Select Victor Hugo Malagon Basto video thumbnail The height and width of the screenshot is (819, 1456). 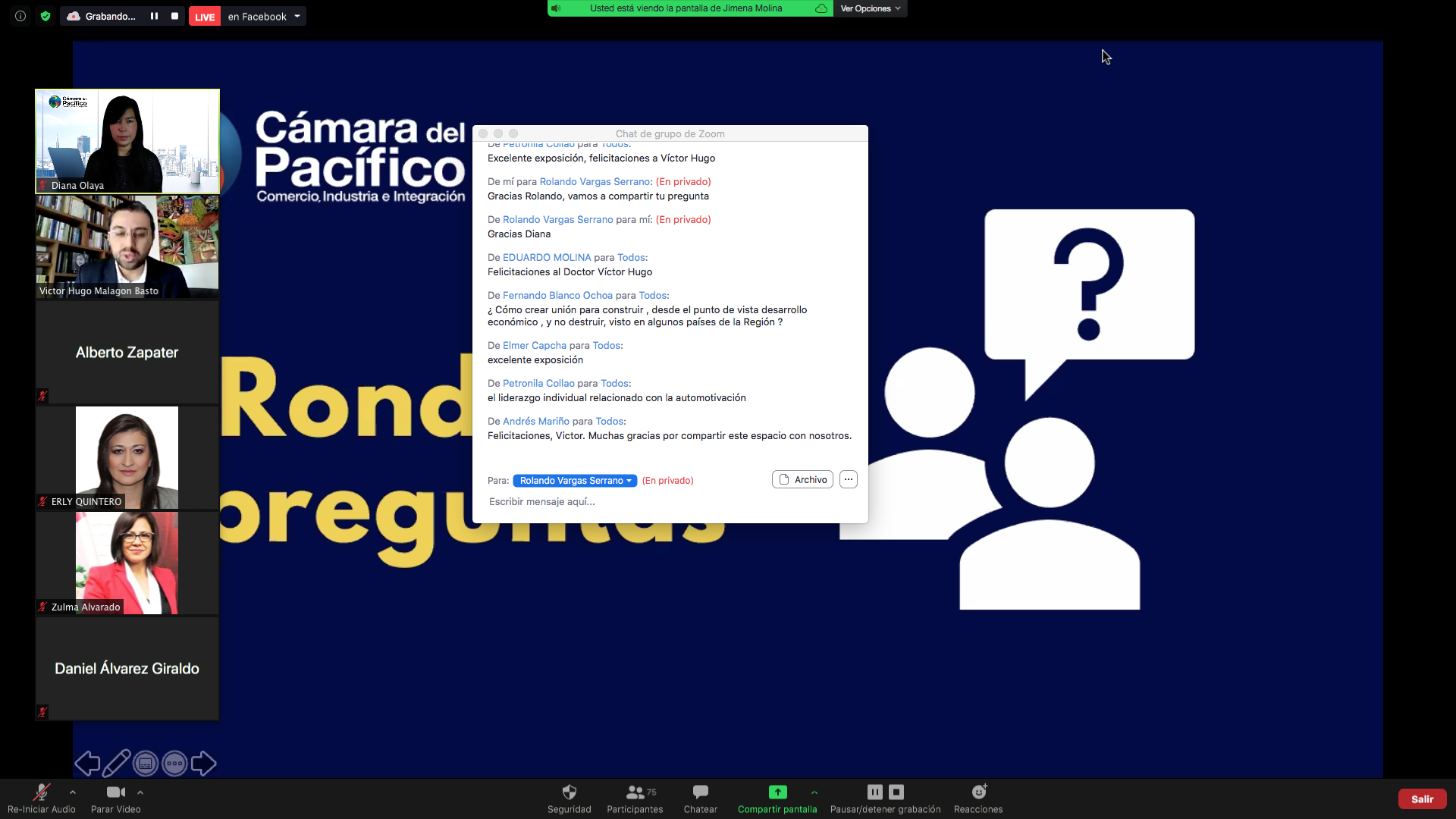point(127,246)
